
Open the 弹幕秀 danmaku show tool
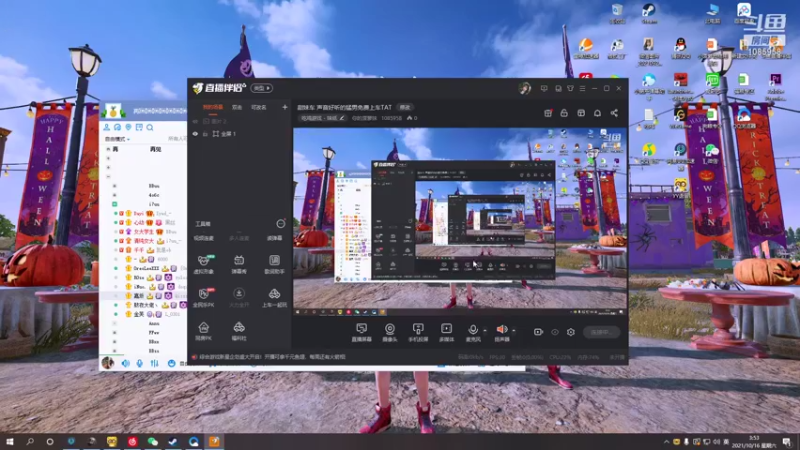pyautogui.click(x=239, y=264)
